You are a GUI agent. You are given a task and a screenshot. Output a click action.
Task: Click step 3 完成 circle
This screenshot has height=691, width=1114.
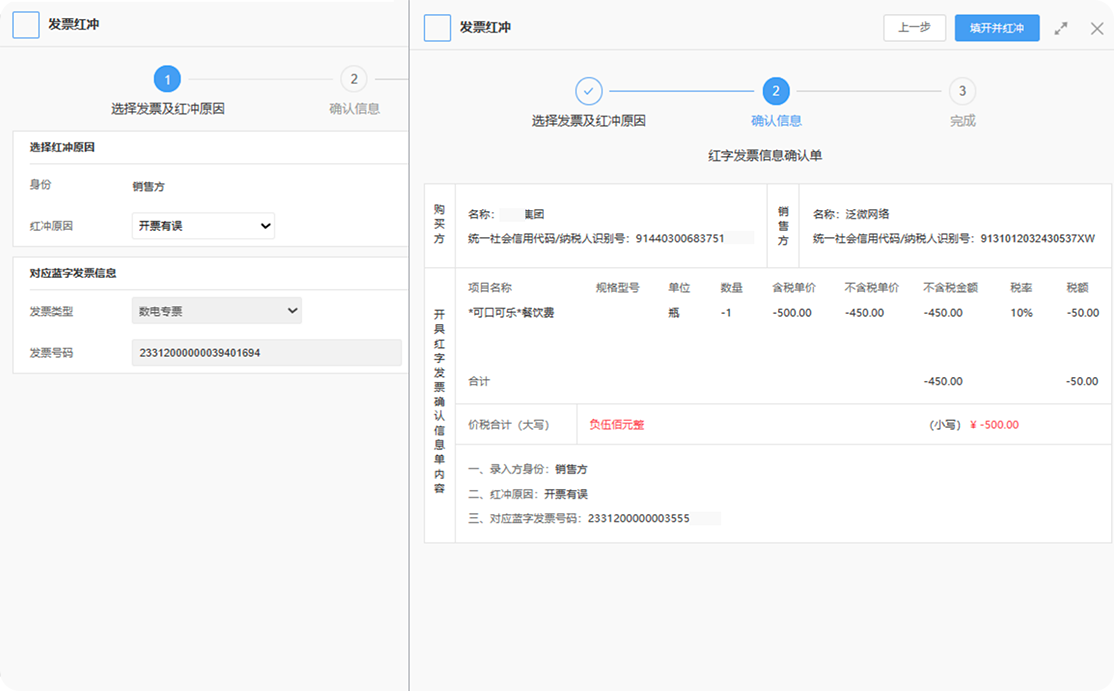click(x=962, y=92)
